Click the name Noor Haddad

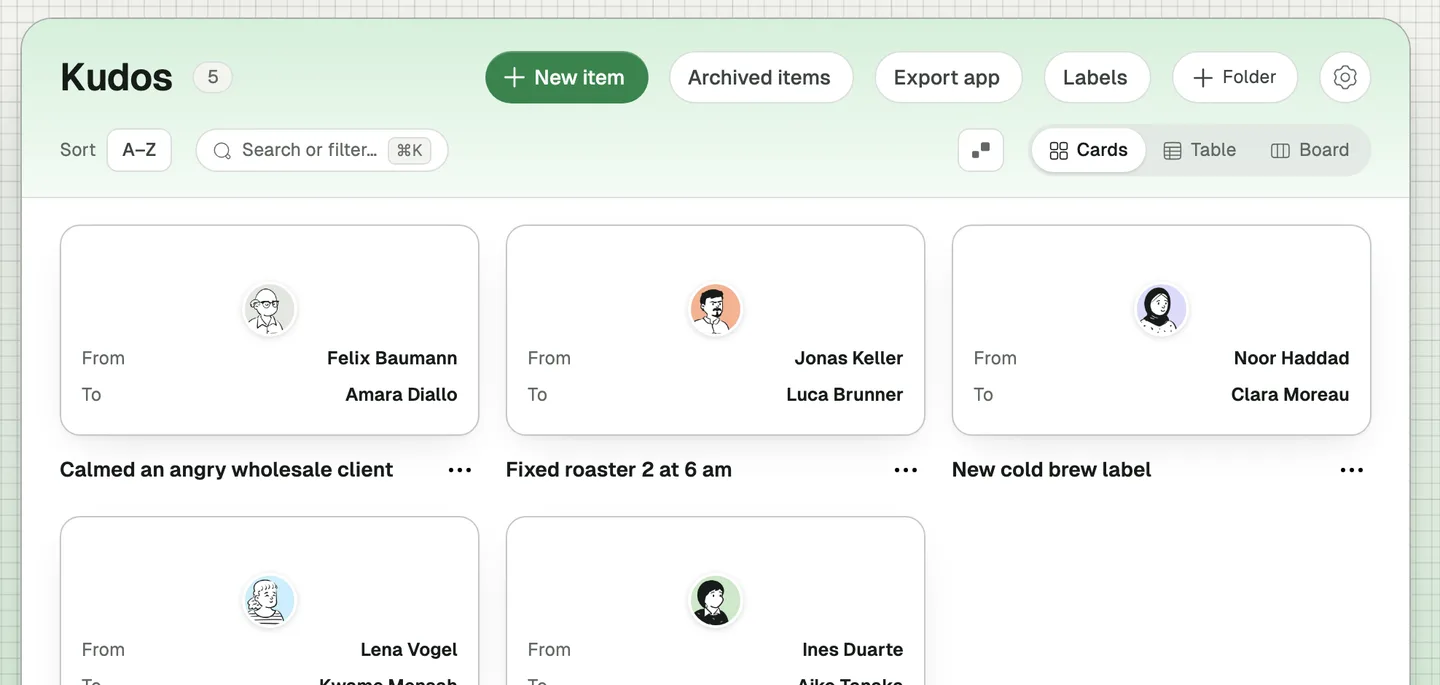pyautogui.click(x=1291, y=358)
